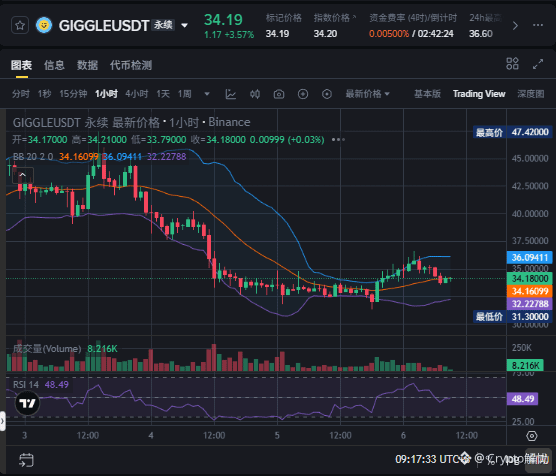556x476 pixels.
Task: Open the left drawing panel expander arrow
Action: coord(2,421)
